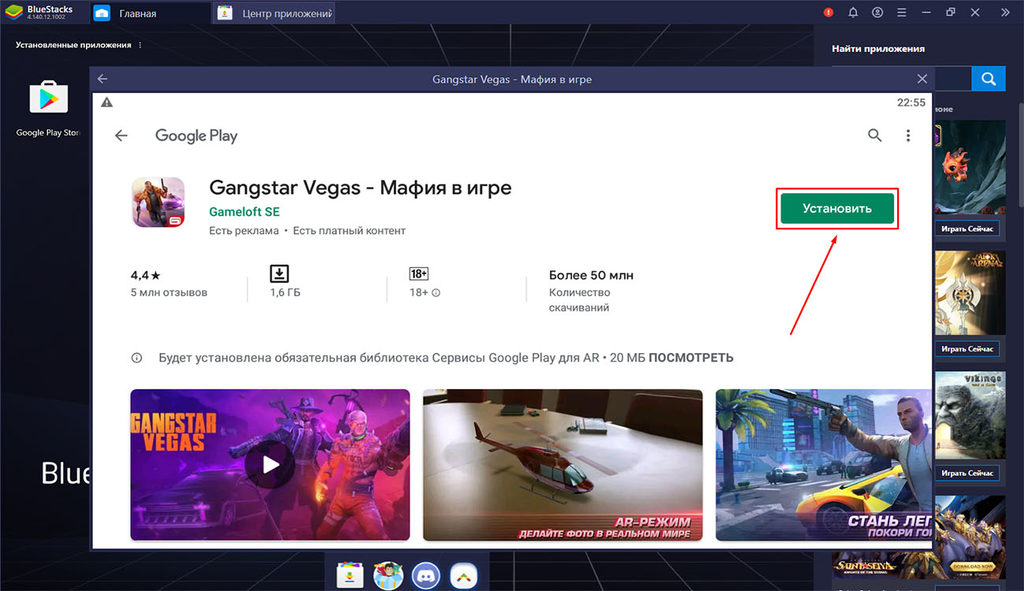Click back arrow in popup title bar
The height and width of the screenshot is (591, 1024).
point(103,79)
